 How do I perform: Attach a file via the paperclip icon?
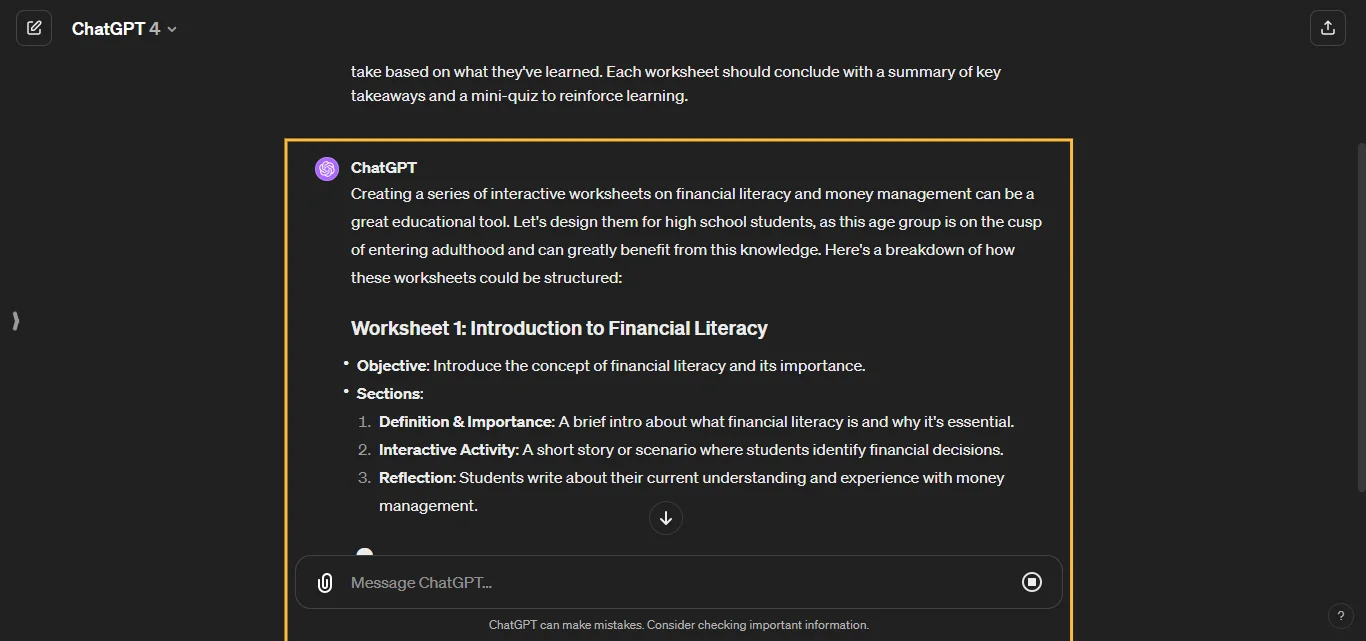(x=325, y=582)
